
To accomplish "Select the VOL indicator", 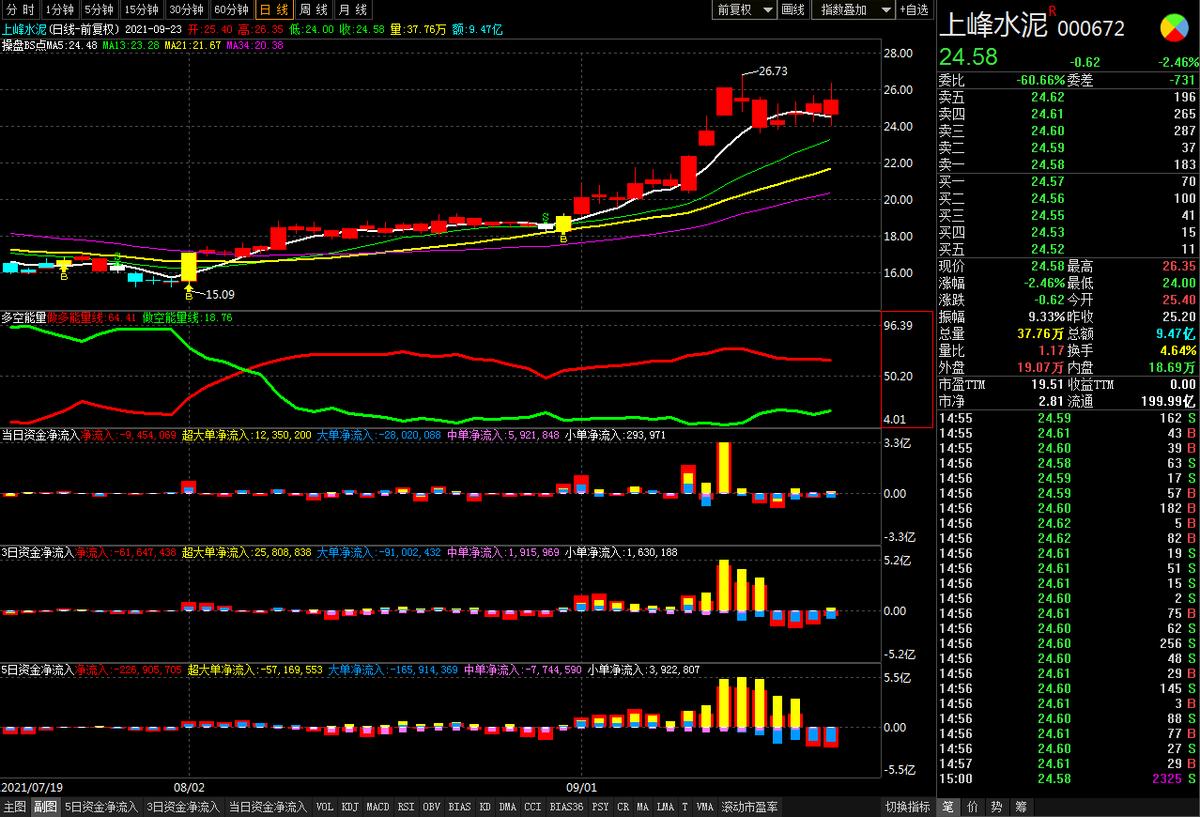I will pyautogui.click(x=325, y=807).
